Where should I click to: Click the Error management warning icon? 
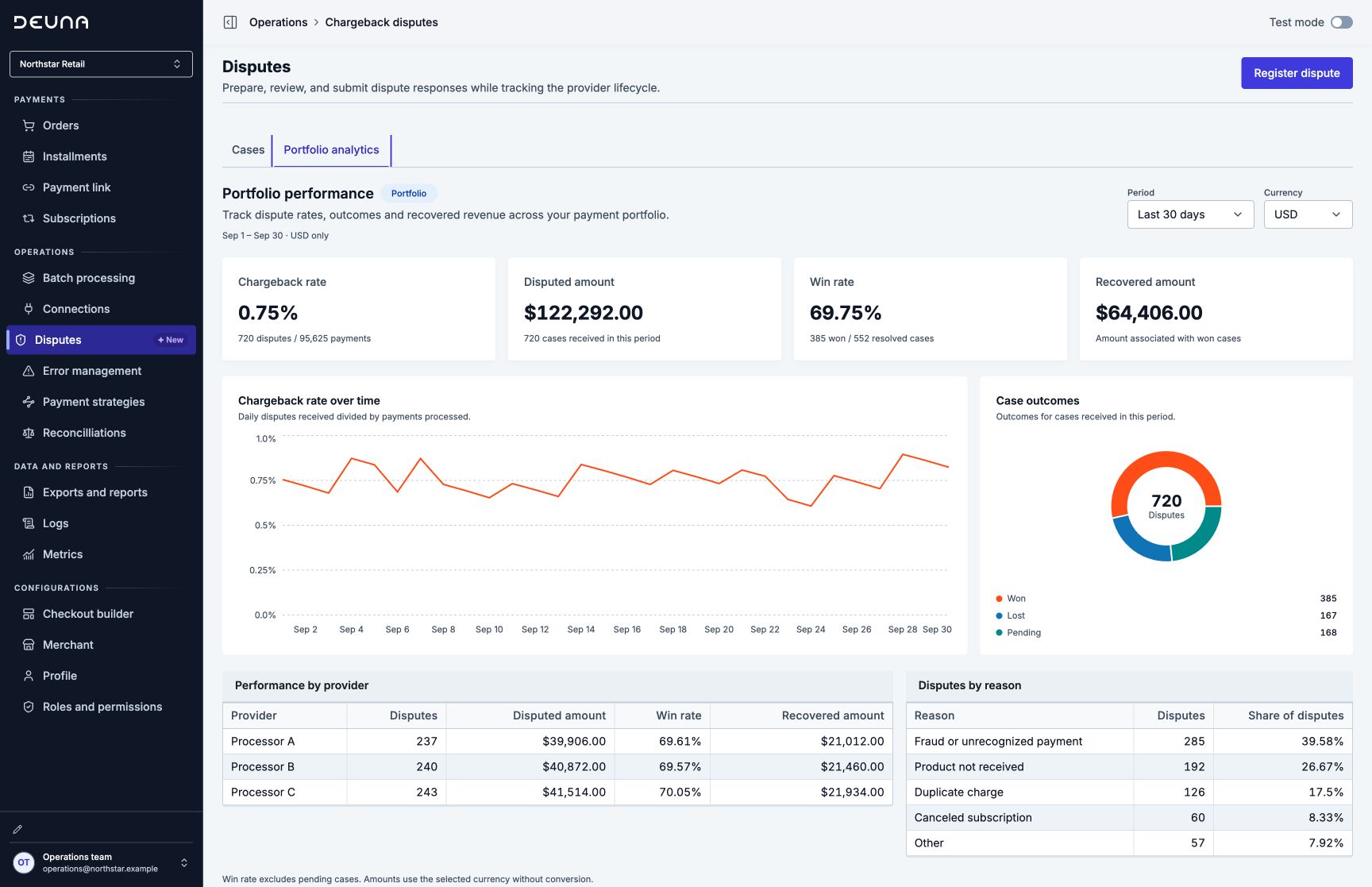pyautogui.click(x=29, y=371)
